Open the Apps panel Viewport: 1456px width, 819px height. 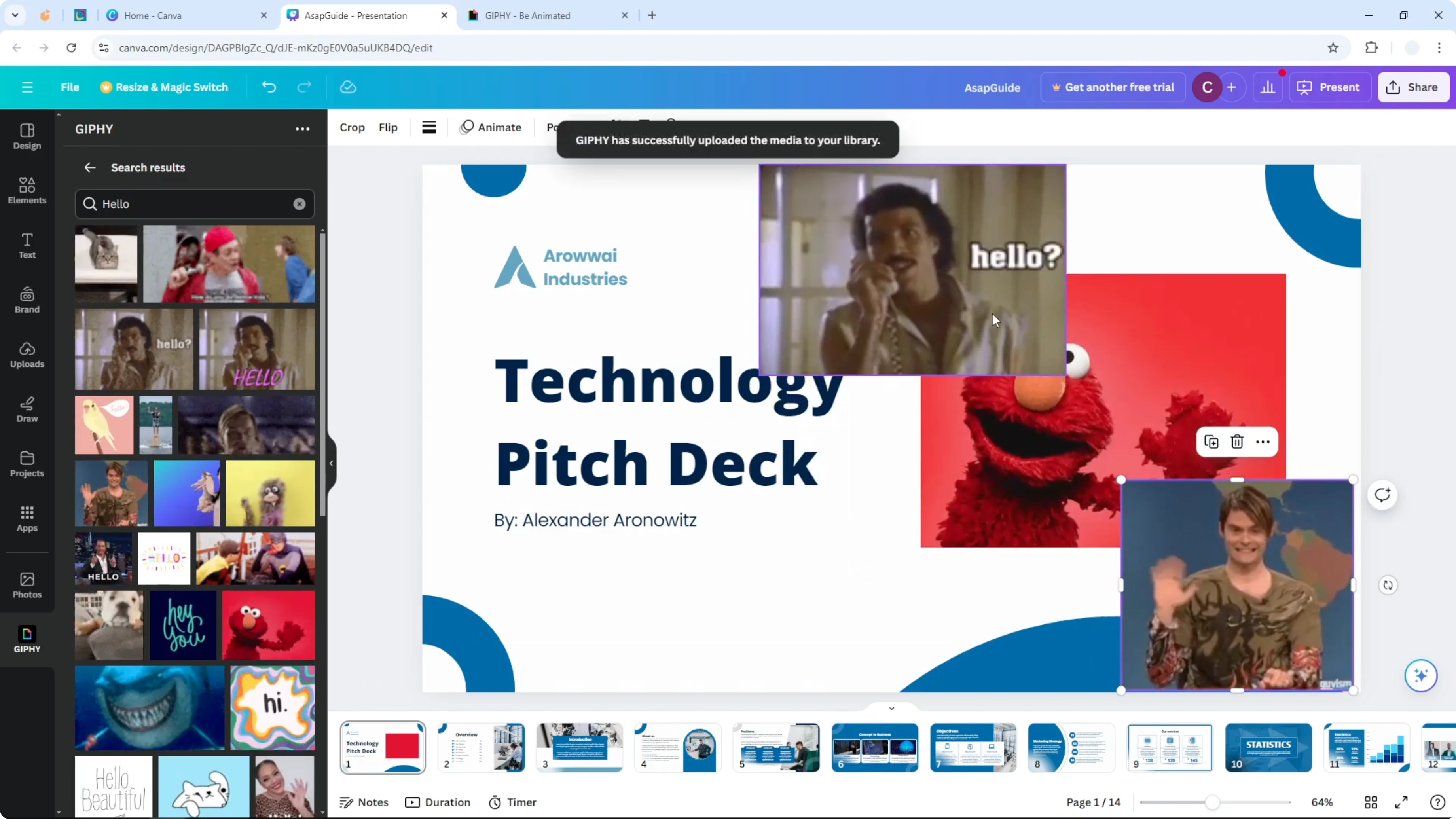(27, 519)
